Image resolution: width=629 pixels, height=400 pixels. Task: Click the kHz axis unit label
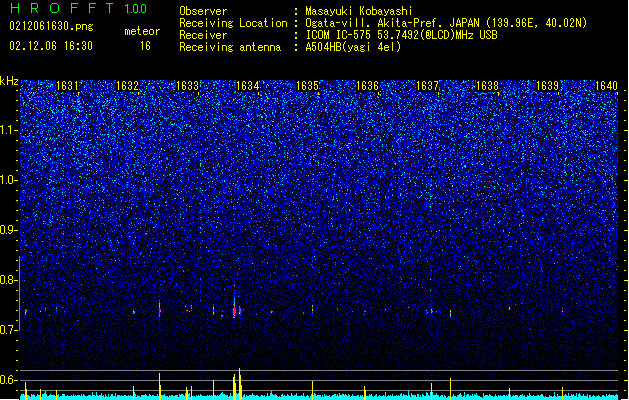(9, 81)
